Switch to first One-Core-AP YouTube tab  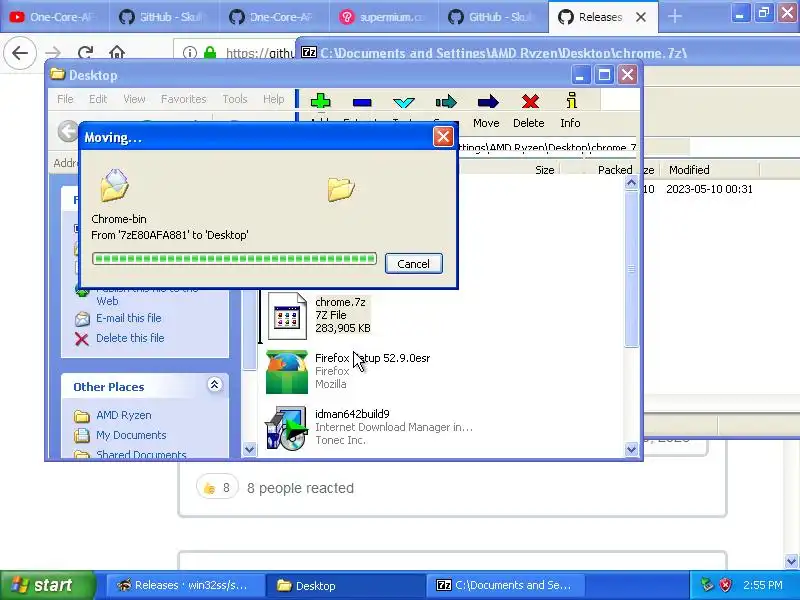53,17
